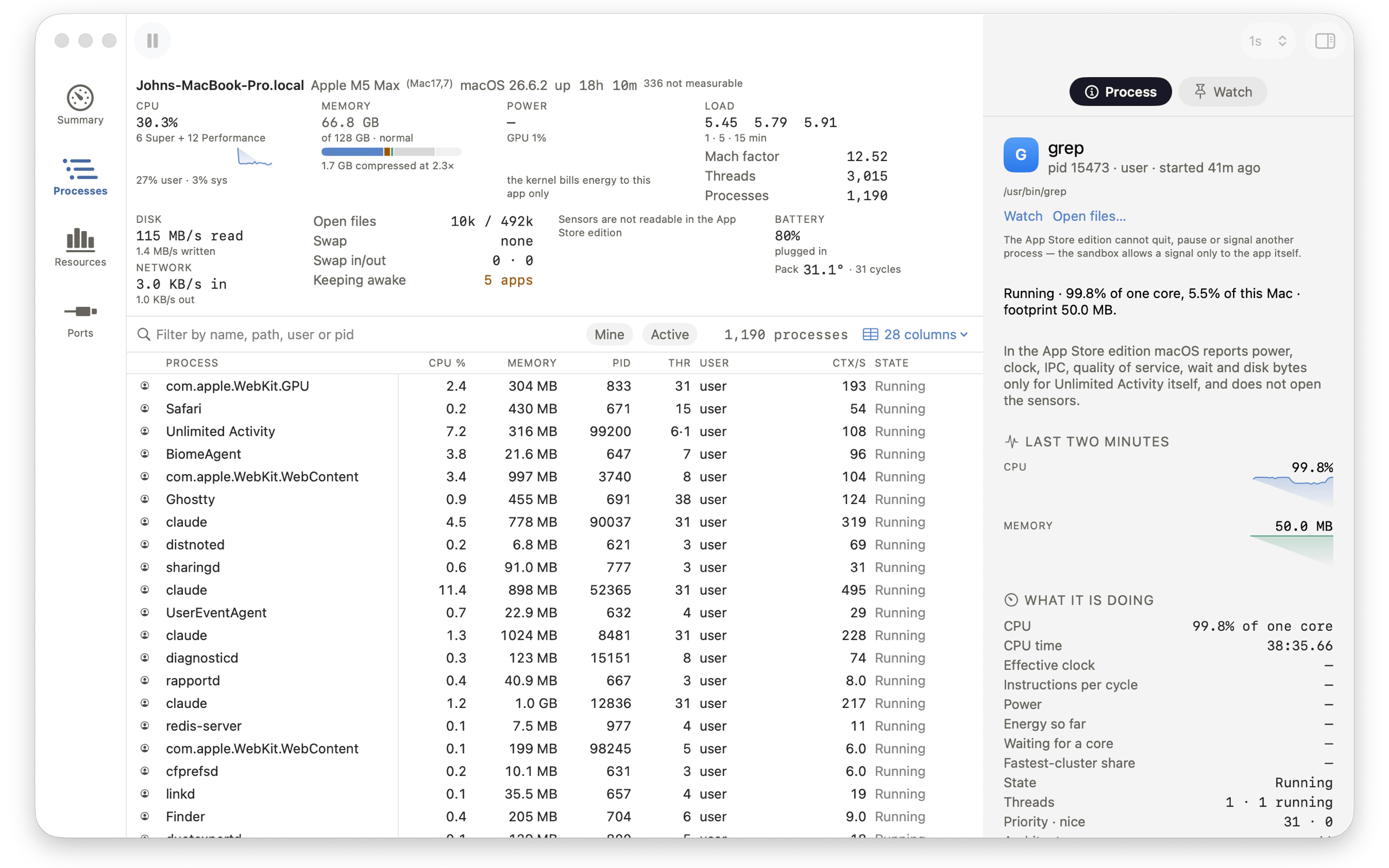Sort by the MEMORY column header
Screen dimensions: 1389x868
532,363
